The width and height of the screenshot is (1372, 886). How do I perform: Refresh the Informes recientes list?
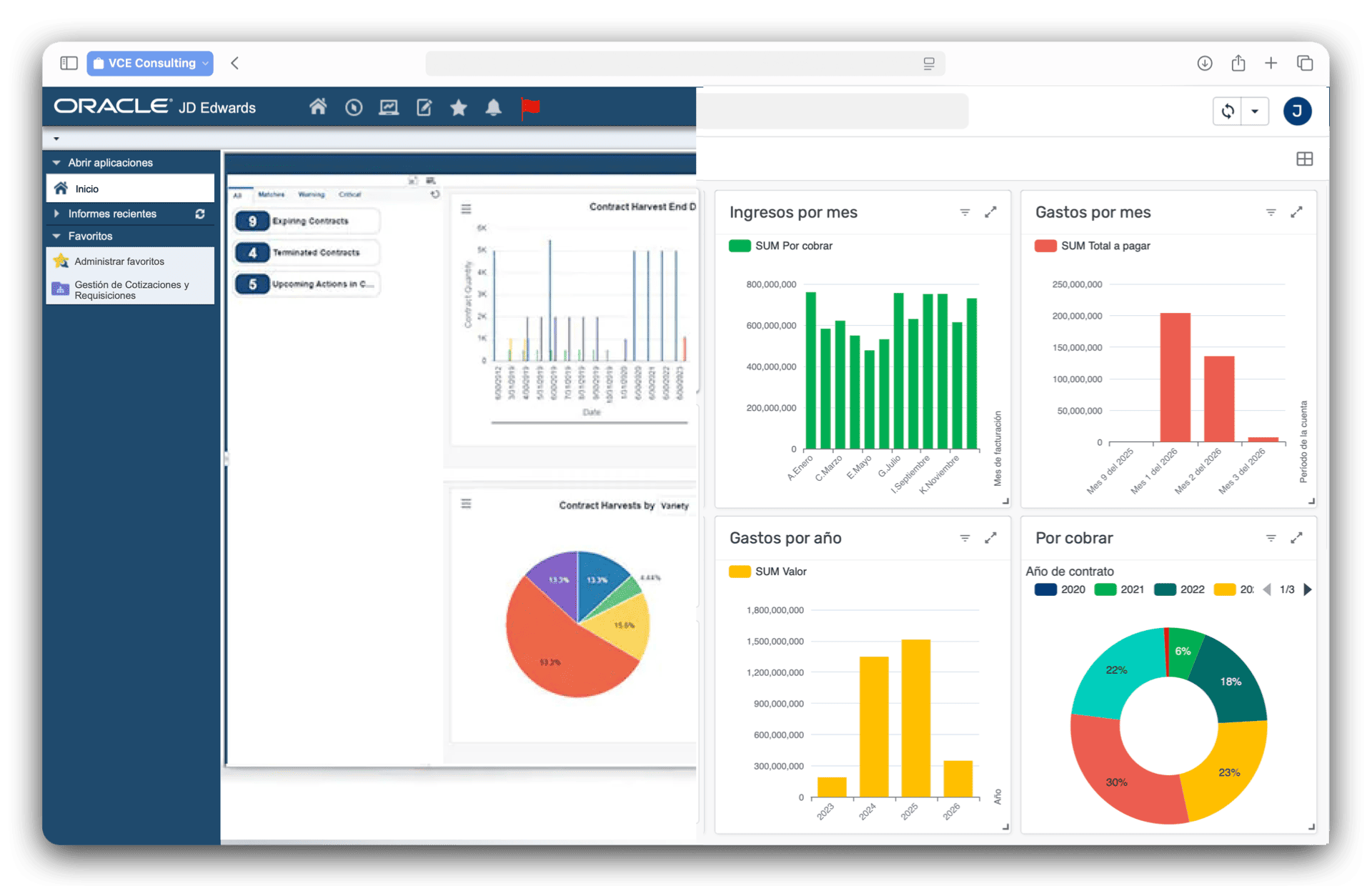[x=200, y=214]
